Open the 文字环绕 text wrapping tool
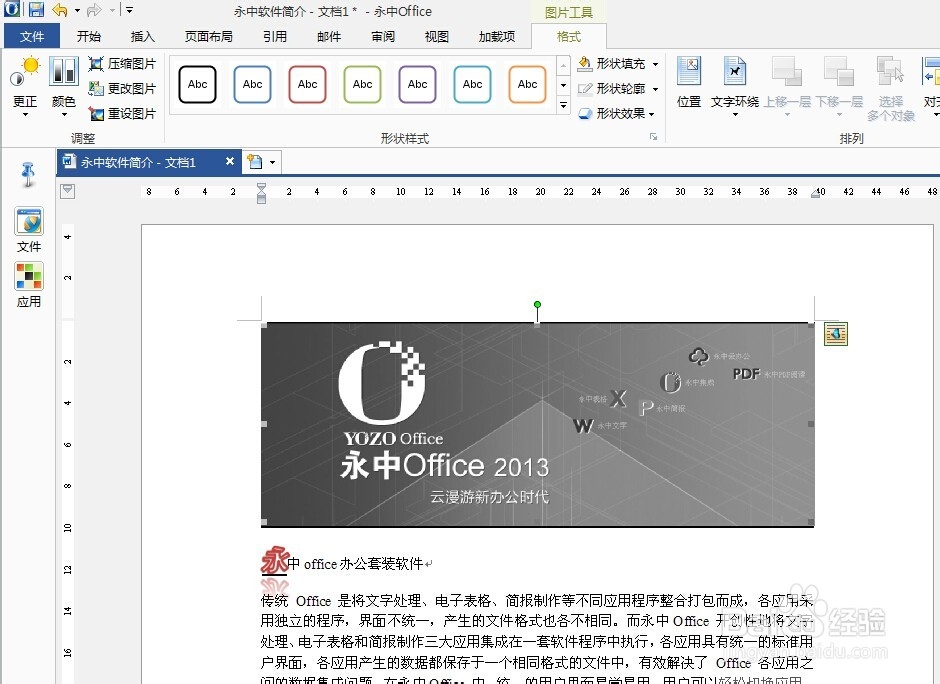This screenshot has width=940, height=684. (734, 87)
